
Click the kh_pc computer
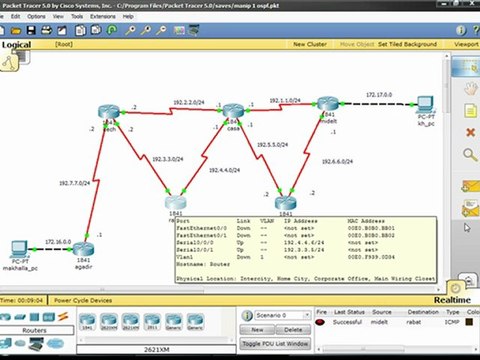426,105
